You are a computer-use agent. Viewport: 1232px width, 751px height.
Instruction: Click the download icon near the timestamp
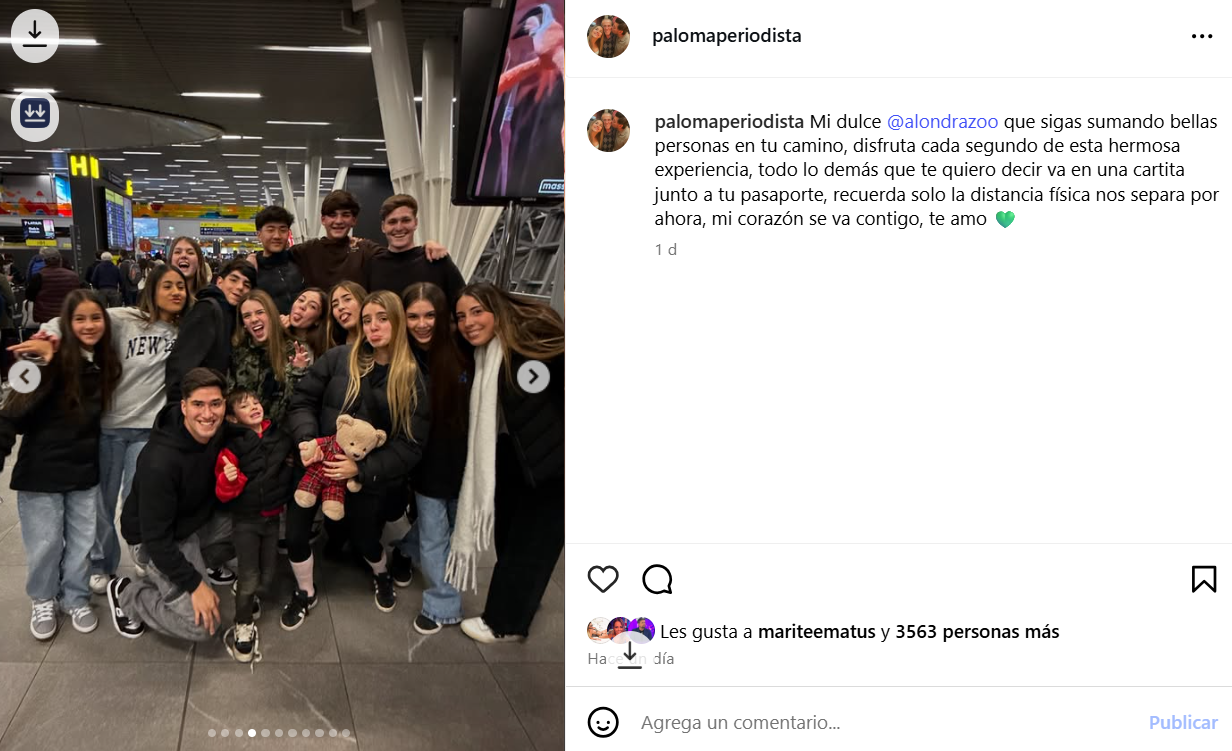630,653
